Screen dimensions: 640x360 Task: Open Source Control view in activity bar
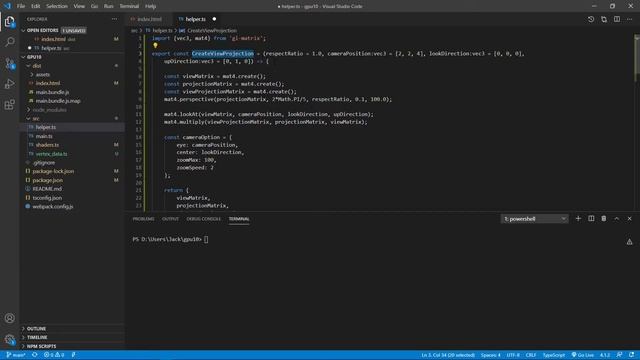[9, 63]
